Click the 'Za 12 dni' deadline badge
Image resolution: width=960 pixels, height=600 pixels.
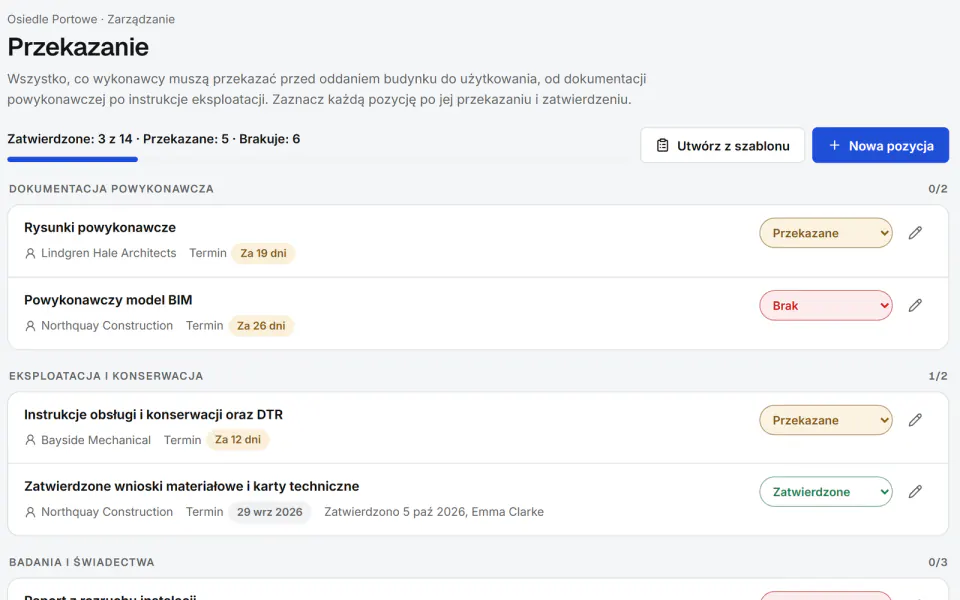click(238, 440)
